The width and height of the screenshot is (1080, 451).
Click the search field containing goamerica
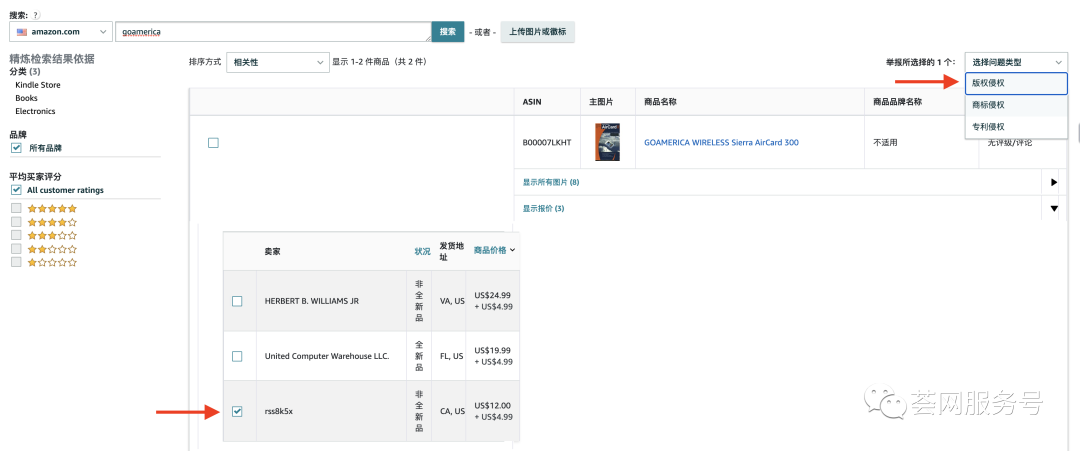pos(273,32)
